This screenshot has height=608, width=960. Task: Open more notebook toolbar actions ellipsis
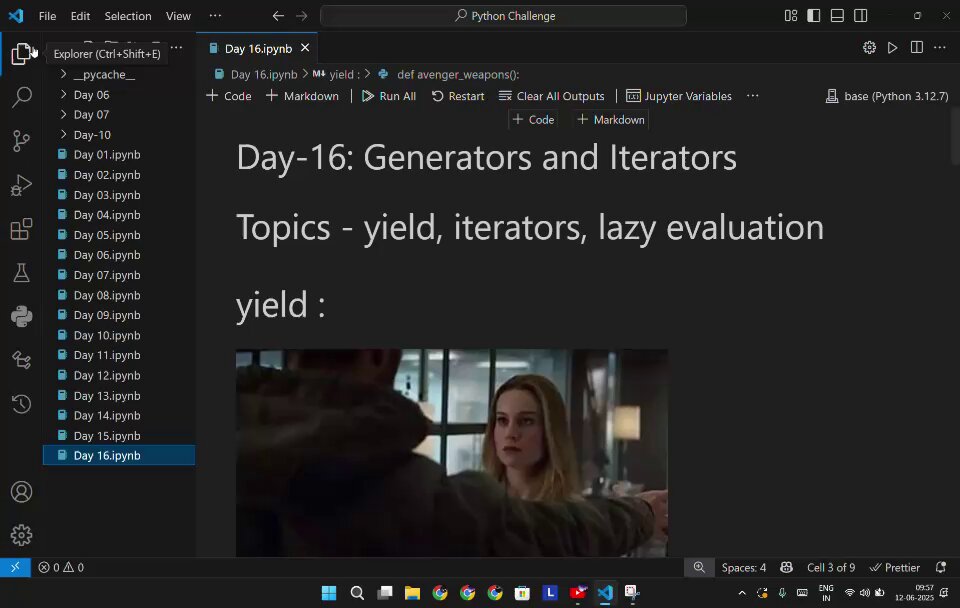pos(753,96)
